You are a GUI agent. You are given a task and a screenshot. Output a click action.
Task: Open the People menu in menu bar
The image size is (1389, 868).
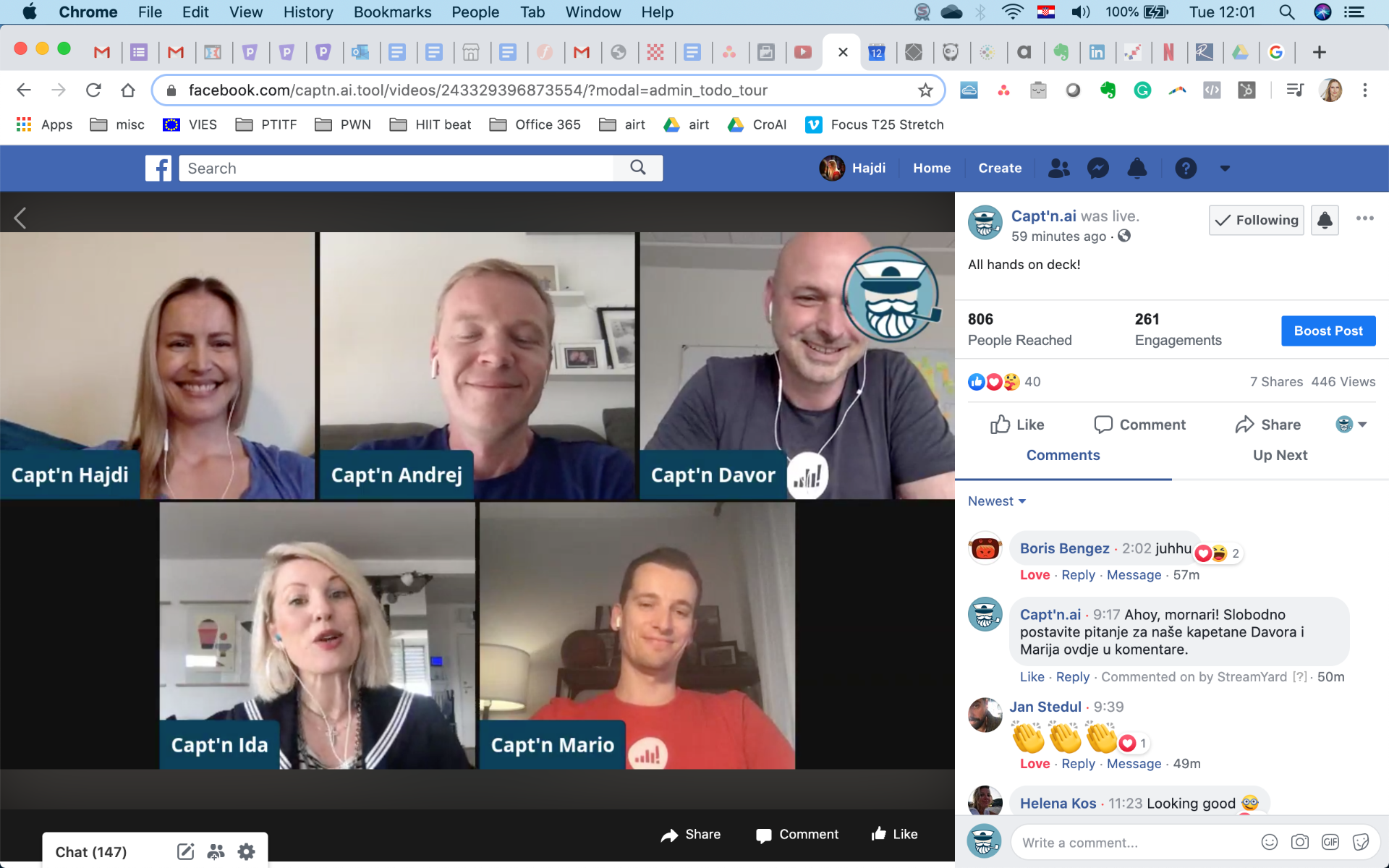(475, 12)
